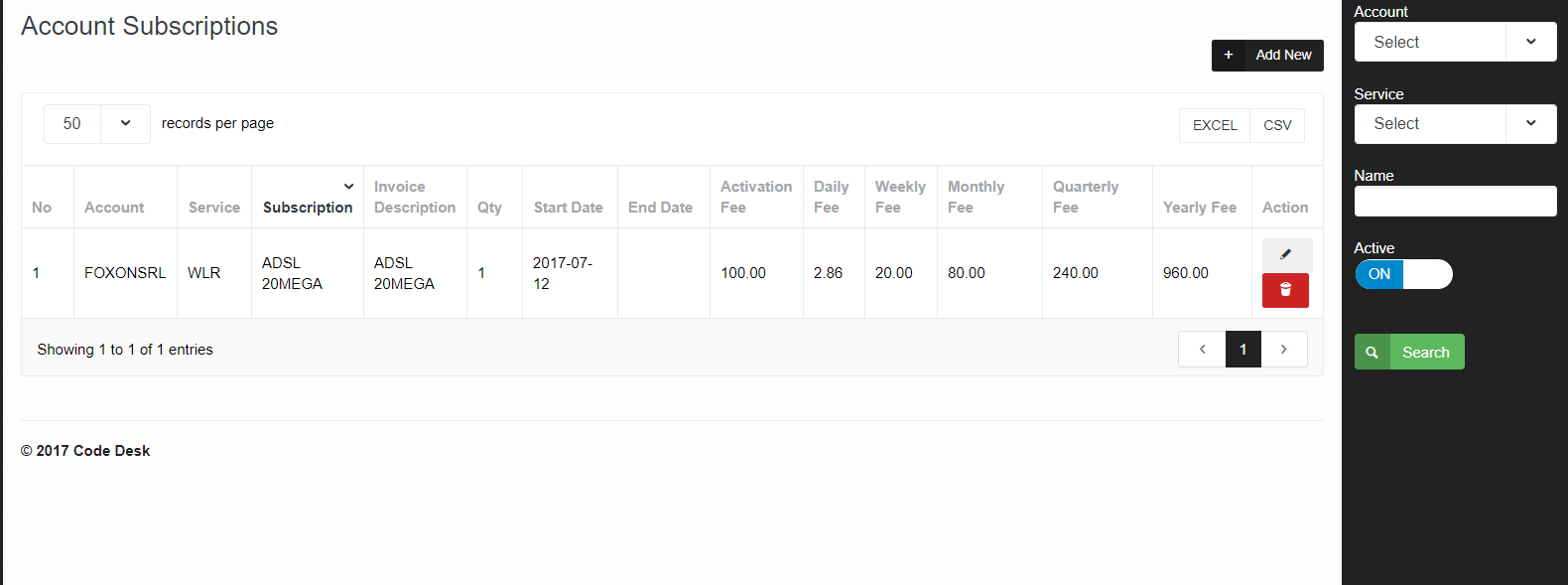Expand the records per page dropdown
This screenshot has height=585, width=1568.
pos(125,124)
